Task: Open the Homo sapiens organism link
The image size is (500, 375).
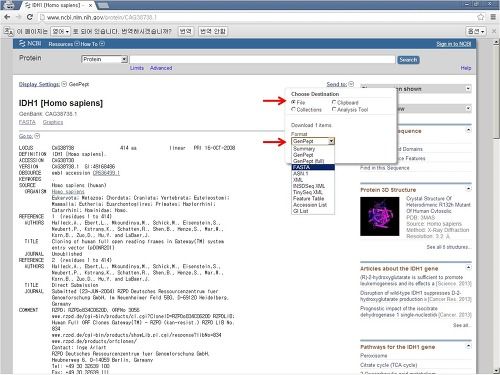Action: 68,192
